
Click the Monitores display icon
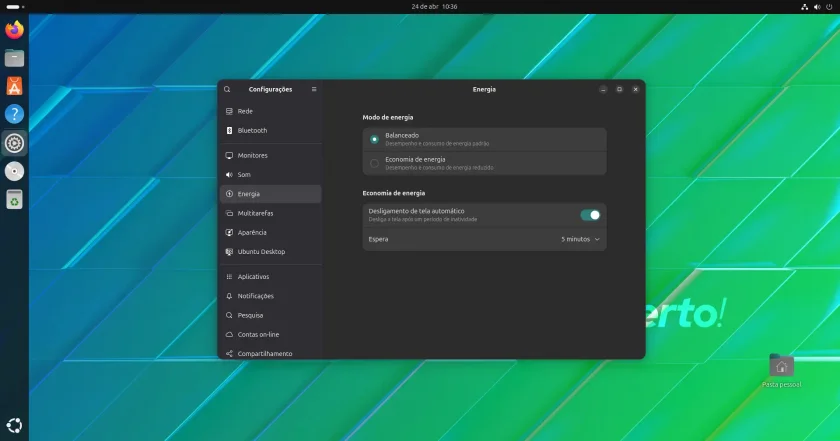(229, 155)
